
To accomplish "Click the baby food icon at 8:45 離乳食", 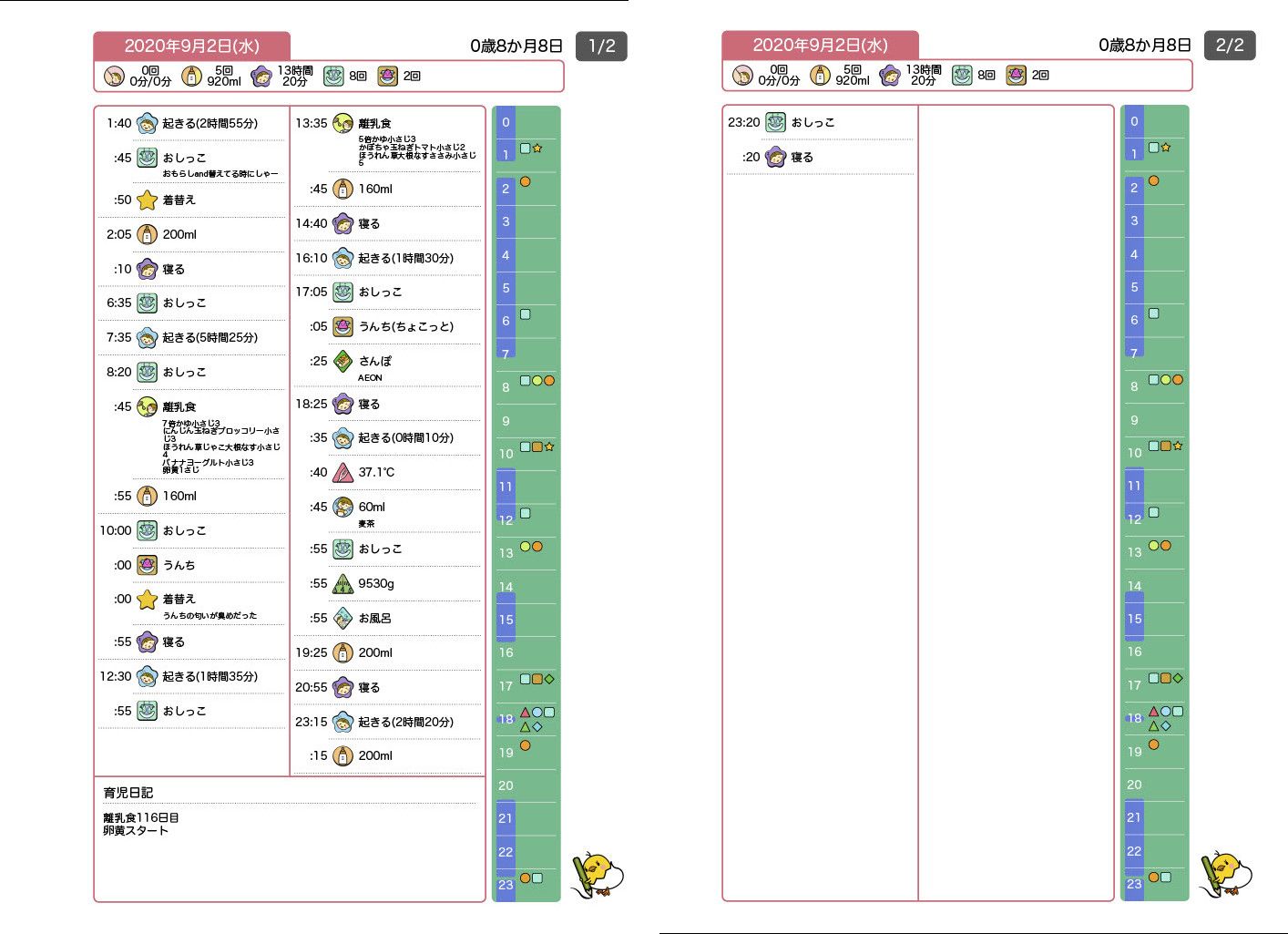I will [x=148, y=406].
